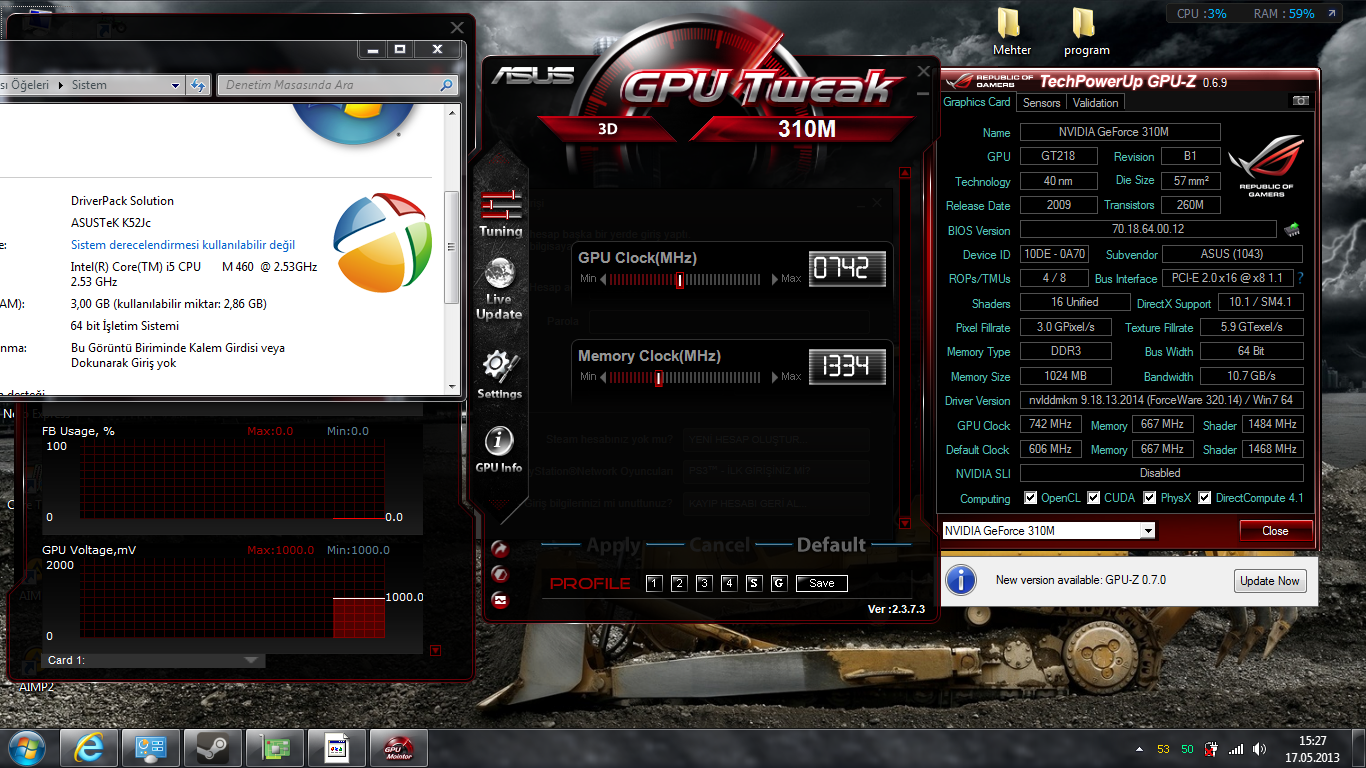1366x768 pixels.
Task: Open the Card 1 dropdown in GPU Monitor
Action: click(153, 660)
